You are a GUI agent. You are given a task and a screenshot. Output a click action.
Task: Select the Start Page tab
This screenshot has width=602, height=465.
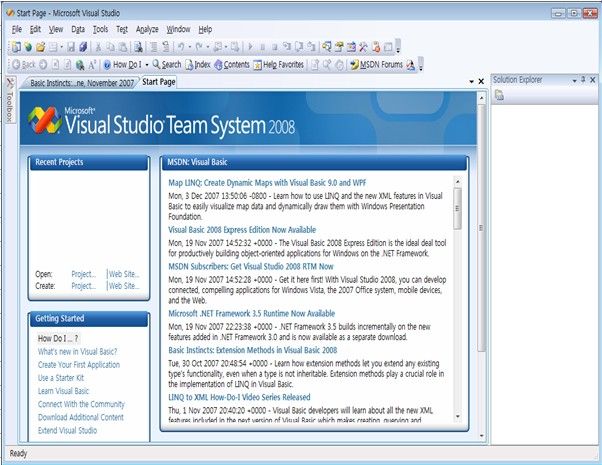[x=159, y=82]
